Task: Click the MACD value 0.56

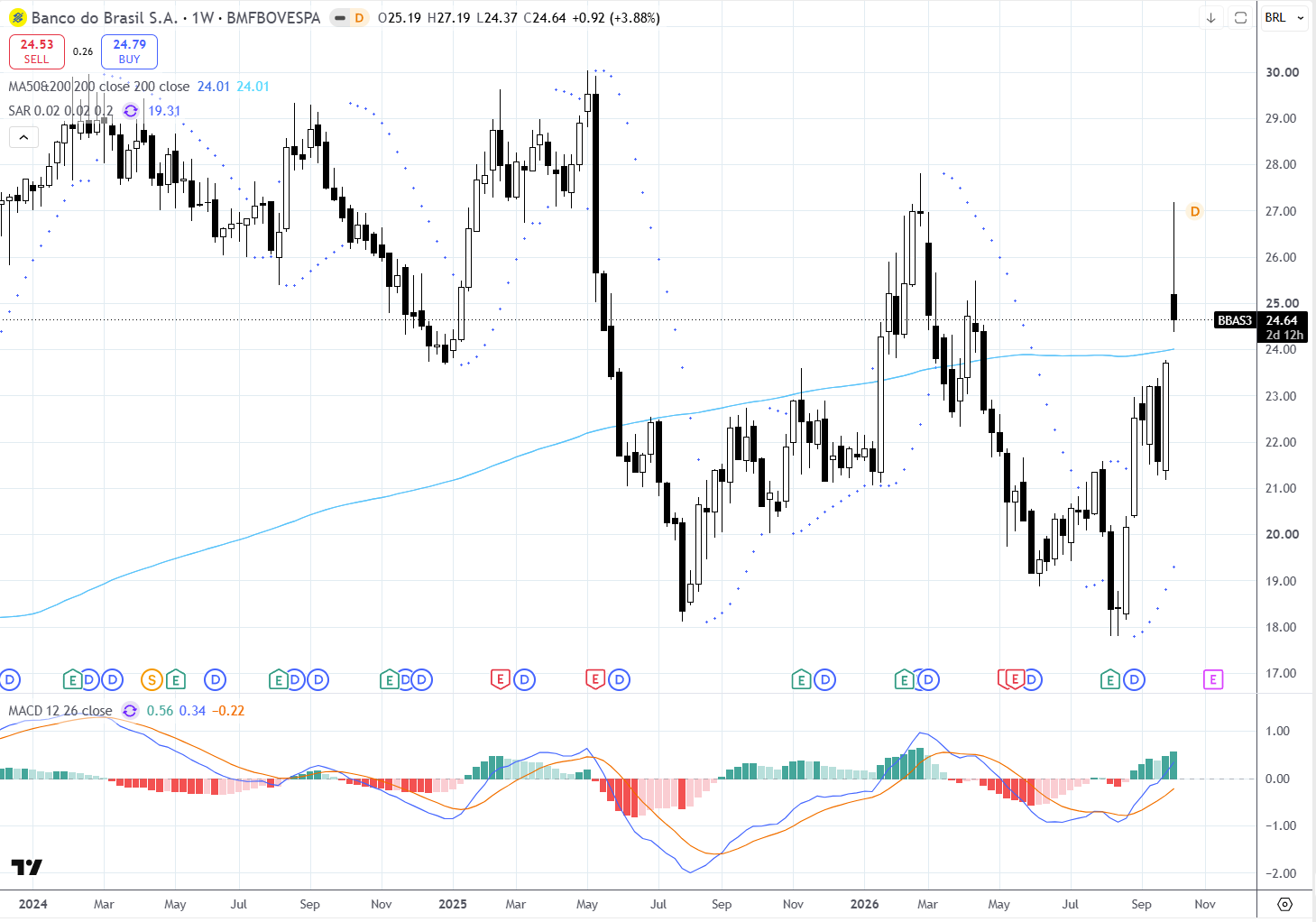Action: [x=160, y=711]
